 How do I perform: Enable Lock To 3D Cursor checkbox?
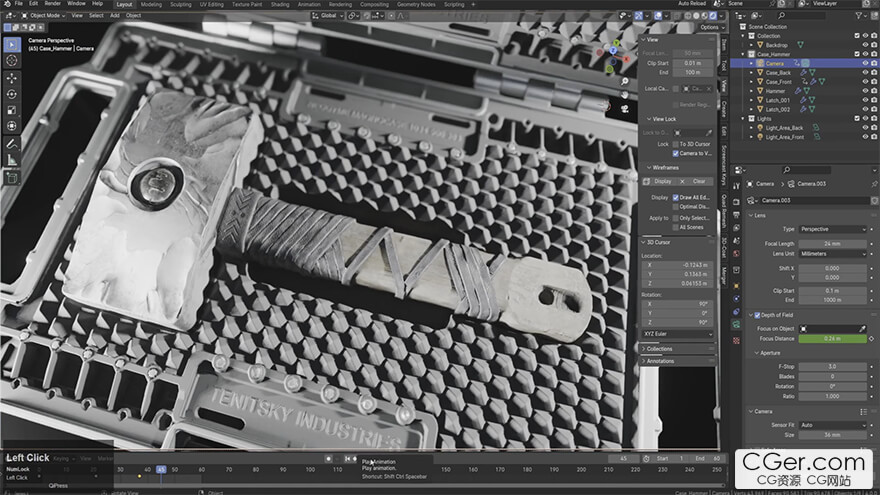point(676,144)
